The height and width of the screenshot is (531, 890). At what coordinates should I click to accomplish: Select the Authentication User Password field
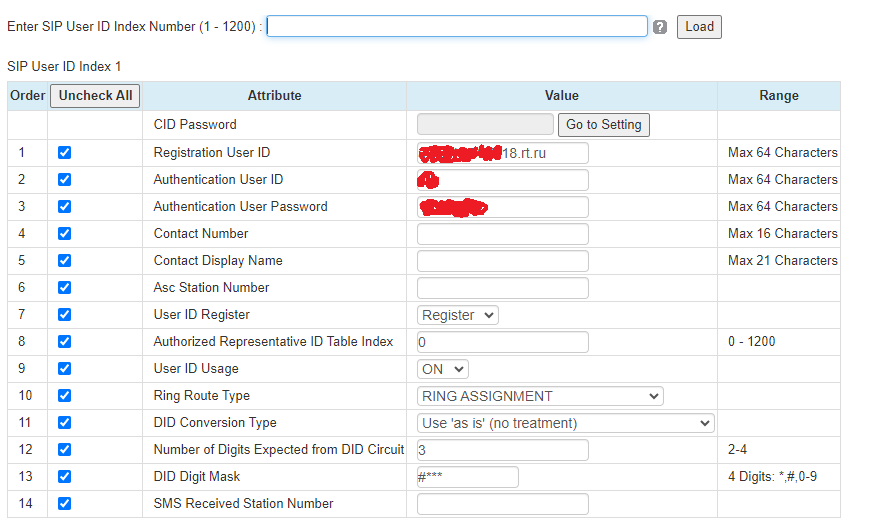pyautogui.click(x=502, y=207)
